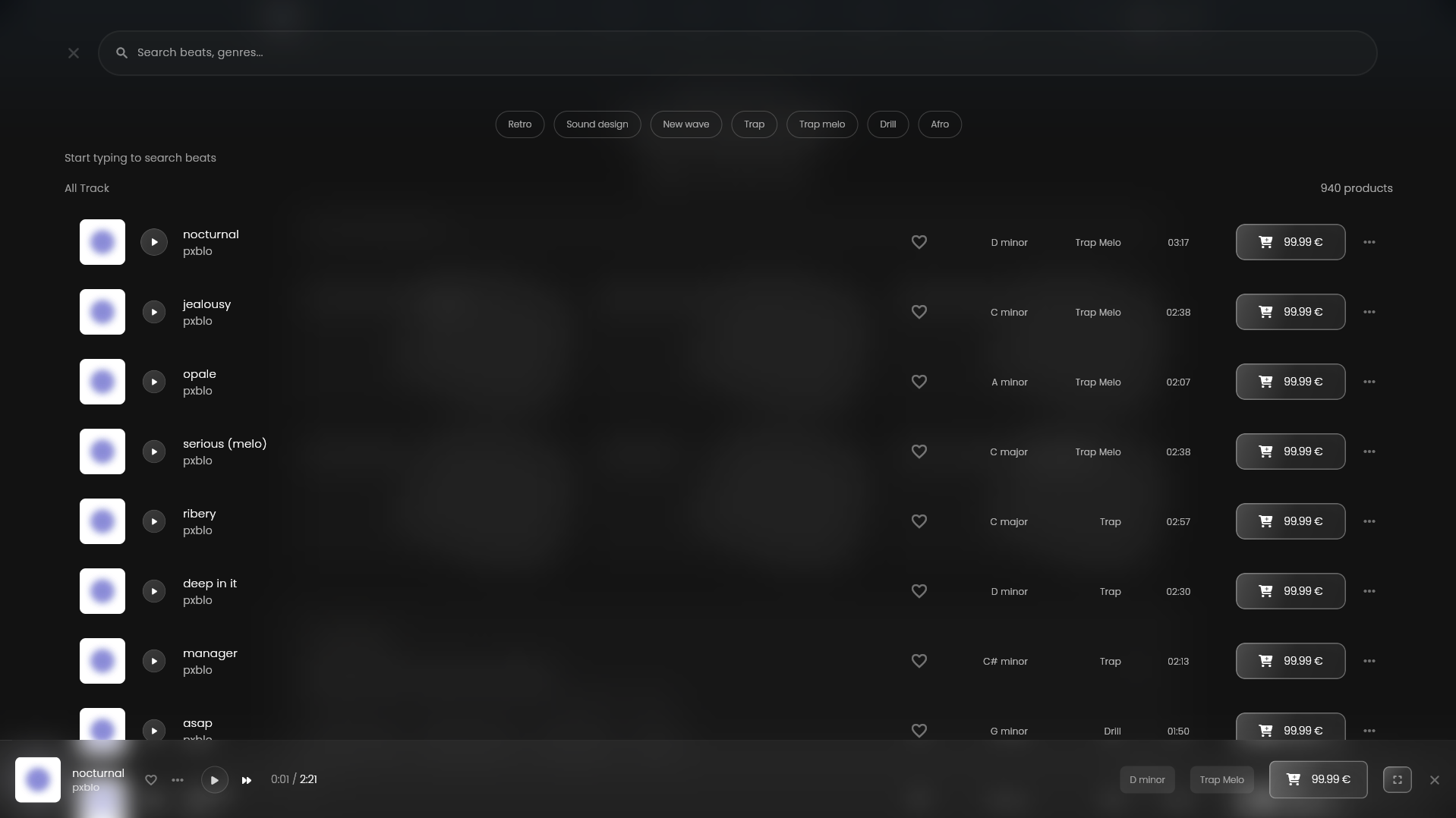The height and width of the screenshot is (818, 1456).
Task: Click the jealousy track title
Action: (x=206, y=304)
